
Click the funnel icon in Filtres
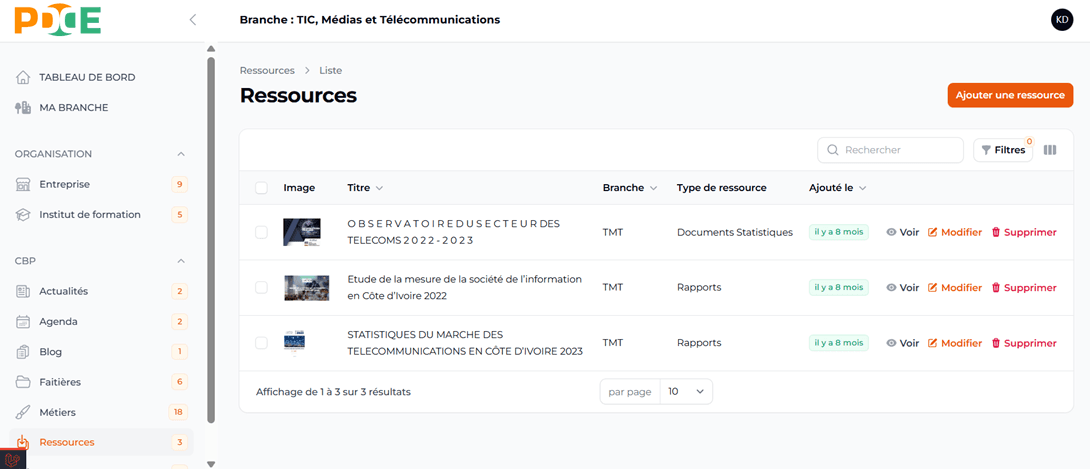(986, 150)
